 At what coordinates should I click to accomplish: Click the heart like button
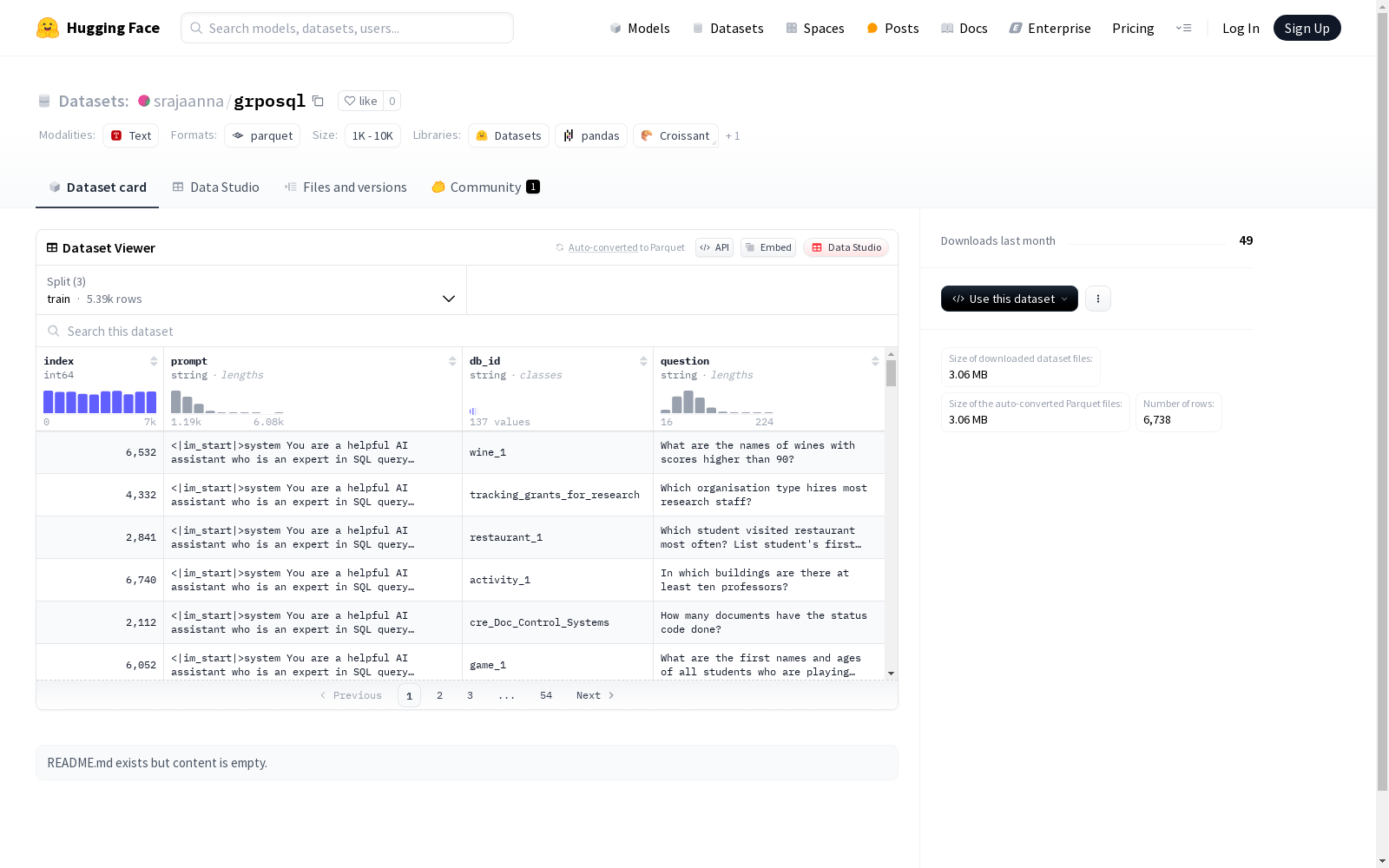pos(360,101)
